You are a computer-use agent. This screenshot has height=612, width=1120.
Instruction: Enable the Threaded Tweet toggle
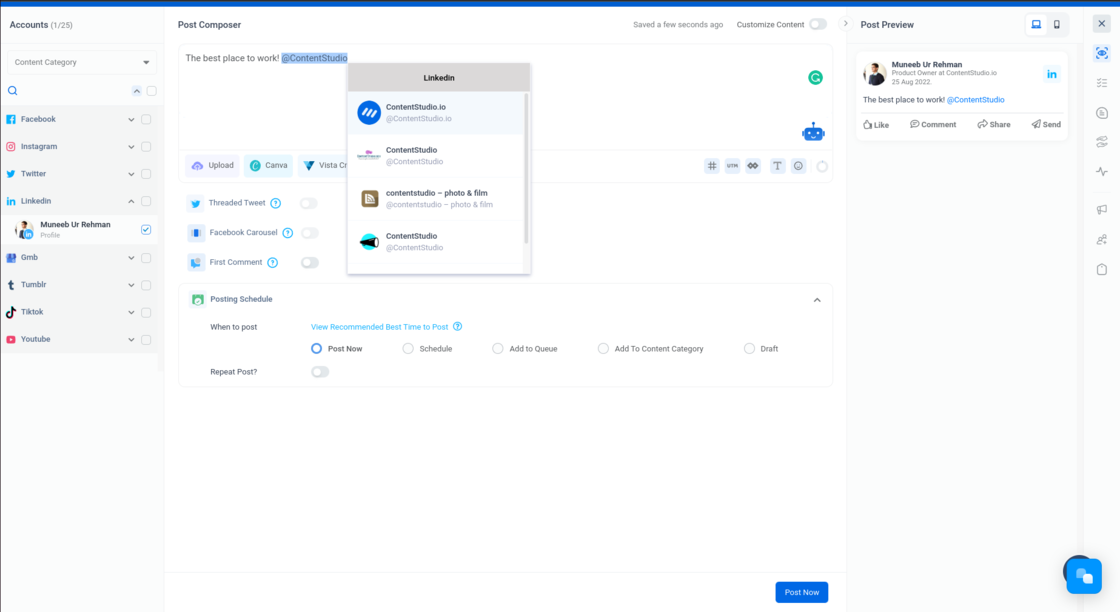309,203
